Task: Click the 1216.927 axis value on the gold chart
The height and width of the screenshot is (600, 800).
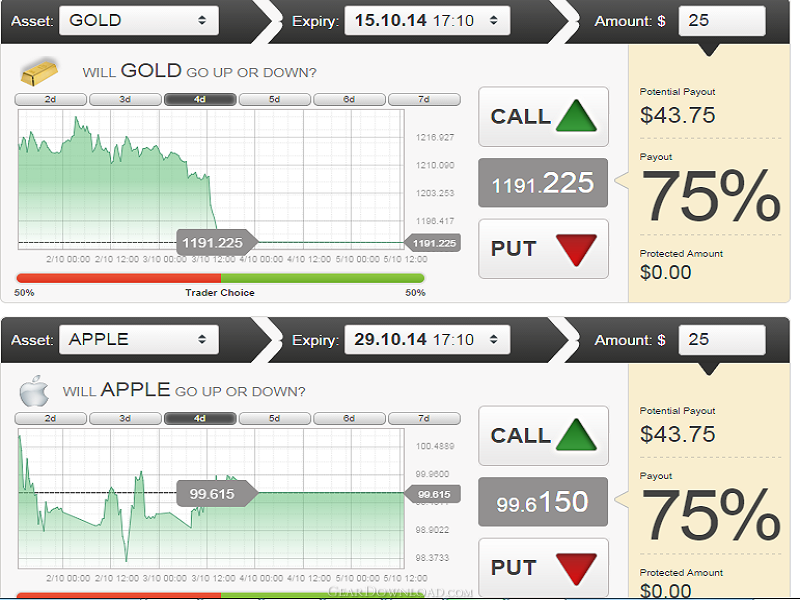Action: [x=435, y=137]
